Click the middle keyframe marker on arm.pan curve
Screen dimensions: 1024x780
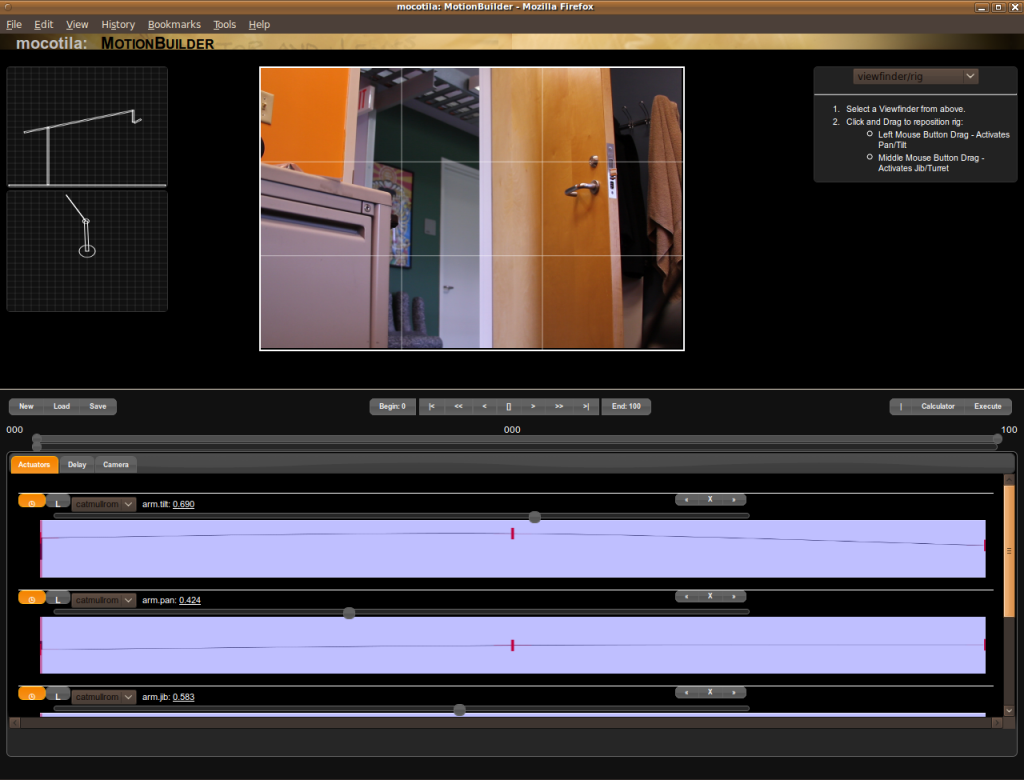pyautogui.click(x=513, y=645)
